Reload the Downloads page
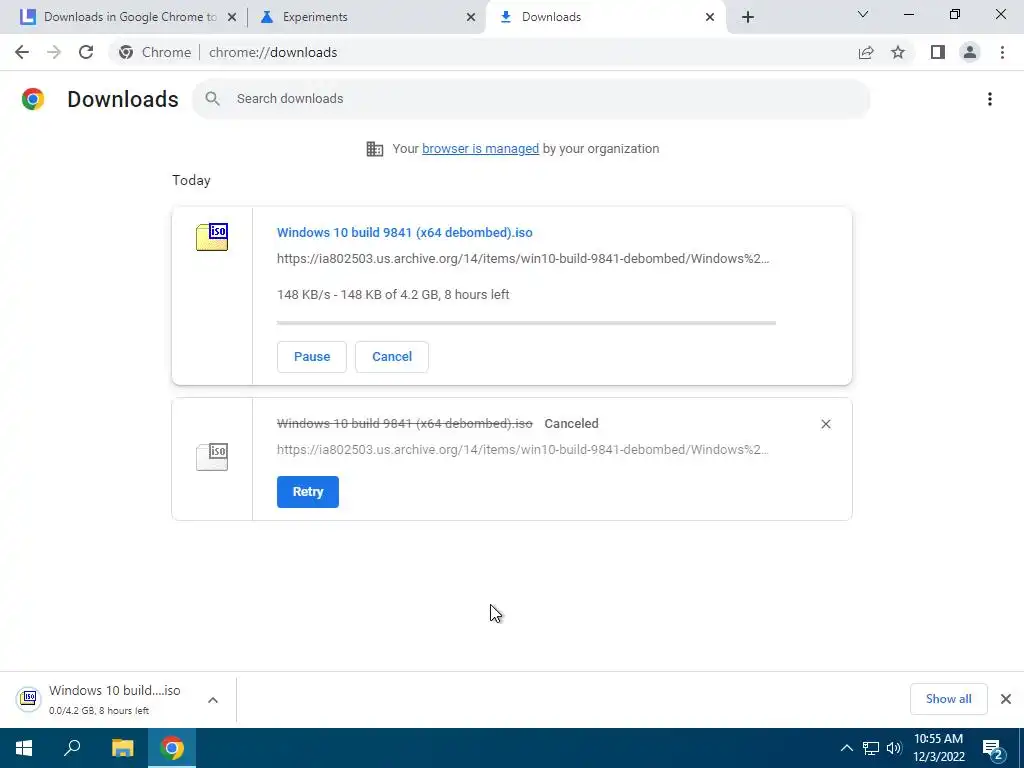Viewport: 1024px width, 768px height. point(86,52)
